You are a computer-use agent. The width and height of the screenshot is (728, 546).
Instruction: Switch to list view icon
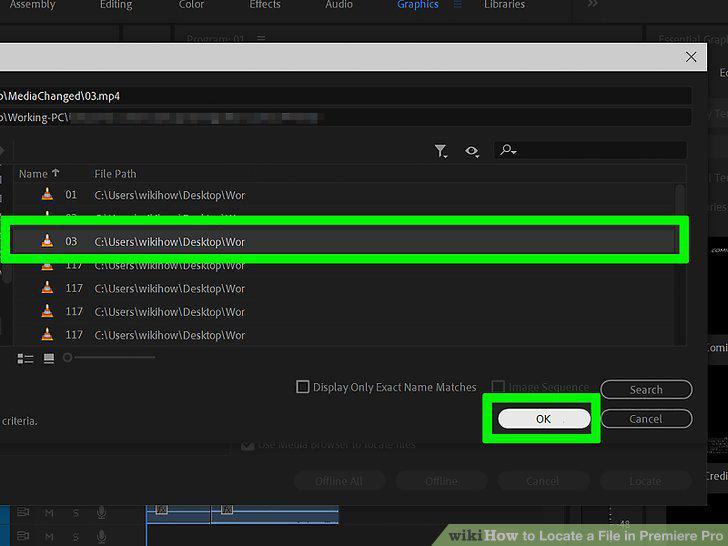(x=25, y=358)
